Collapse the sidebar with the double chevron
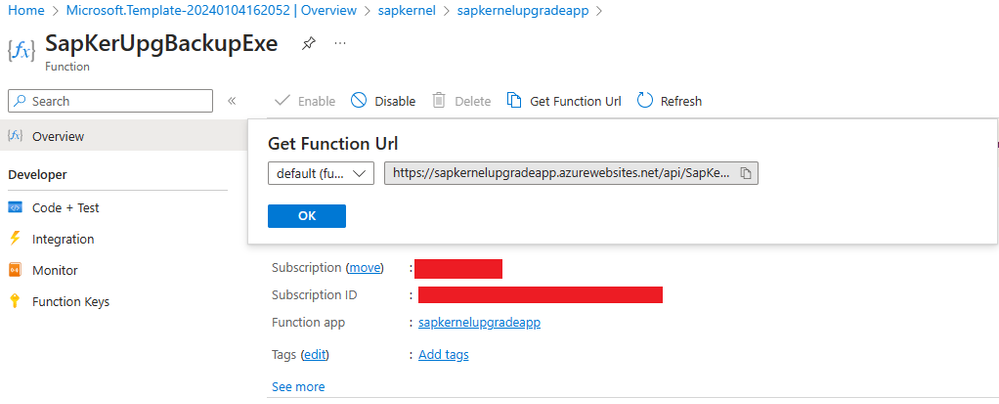999x404 pixels. 232,101
